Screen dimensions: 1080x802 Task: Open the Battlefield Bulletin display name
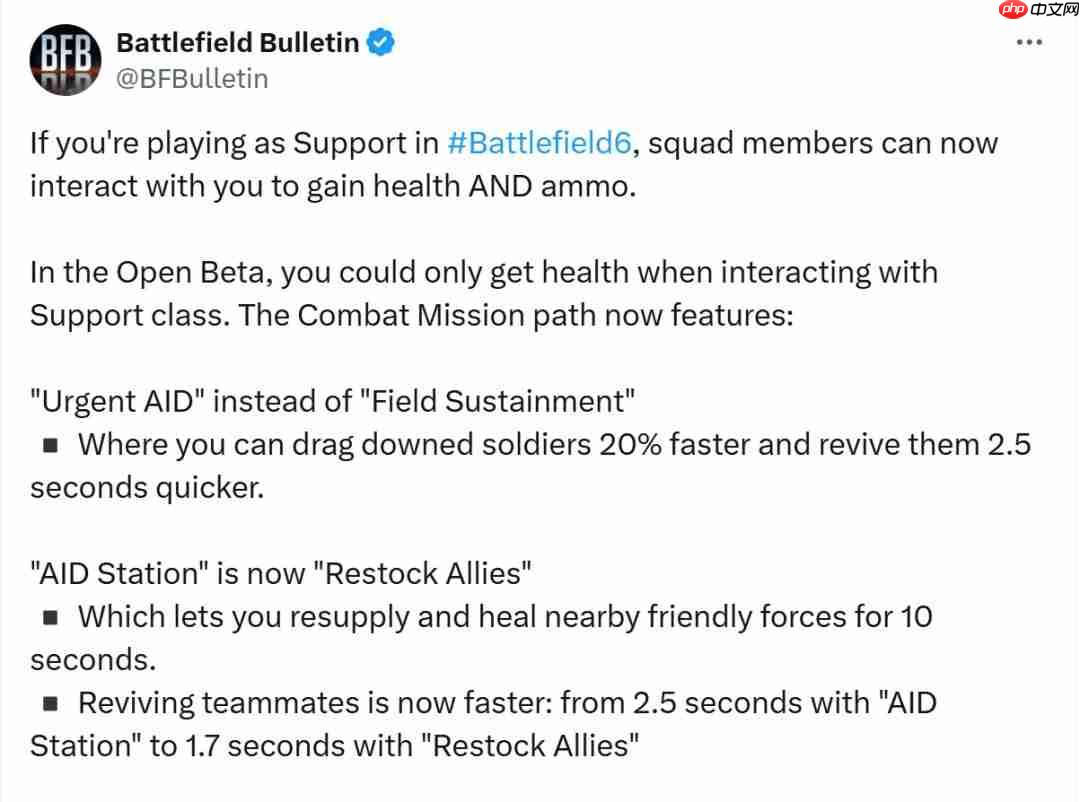pos(237,43)
